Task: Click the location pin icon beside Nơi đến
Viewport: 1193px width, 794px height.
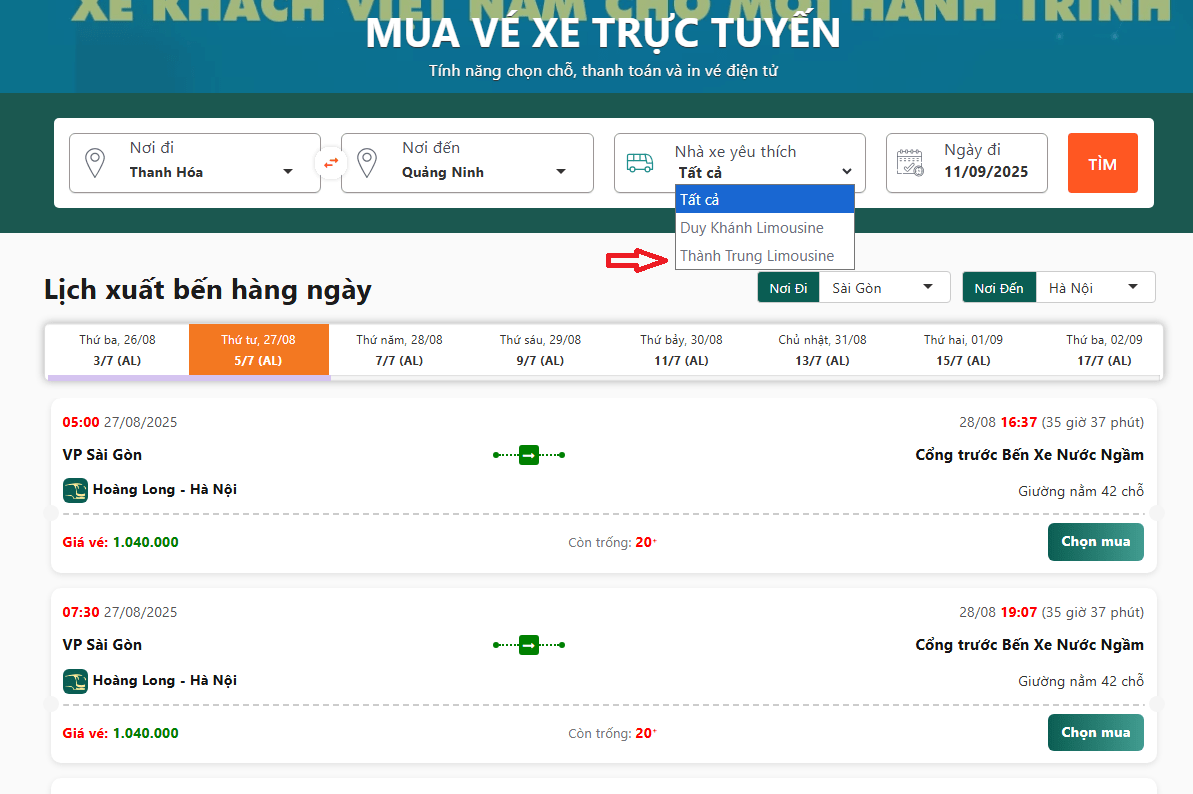Action: coord(367,162)
